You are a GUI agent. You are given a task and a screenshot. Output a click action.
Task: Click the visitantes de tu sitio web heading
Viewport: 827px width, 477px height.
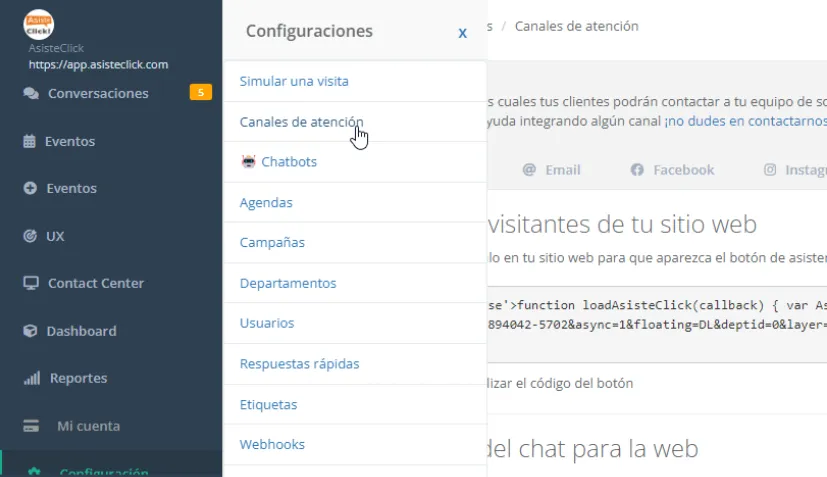click(622, 224)
